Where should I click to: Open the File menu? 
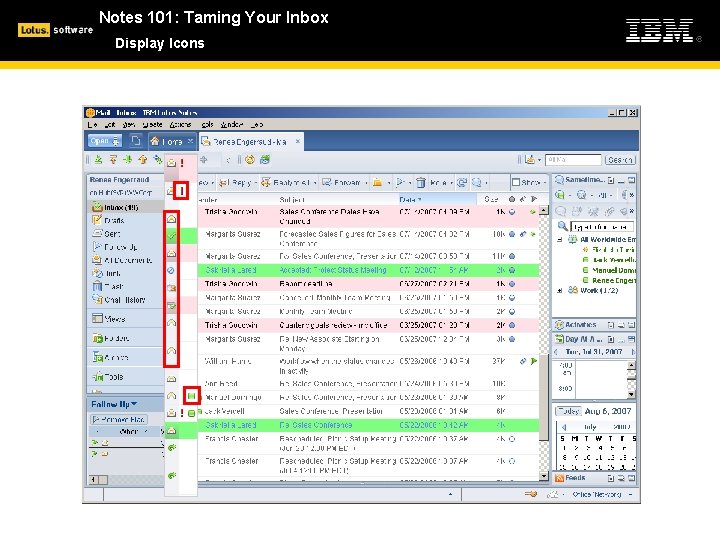[92, 124]
